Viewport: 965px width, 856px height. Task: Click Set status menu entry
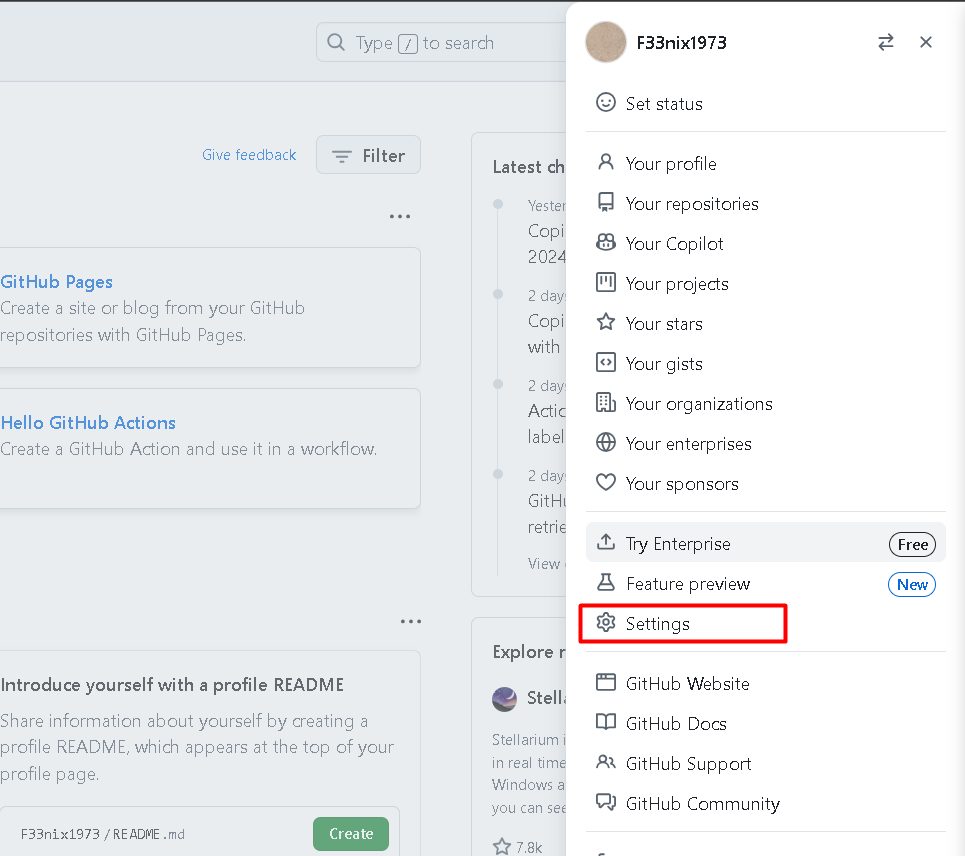click(x=766, y=103)
